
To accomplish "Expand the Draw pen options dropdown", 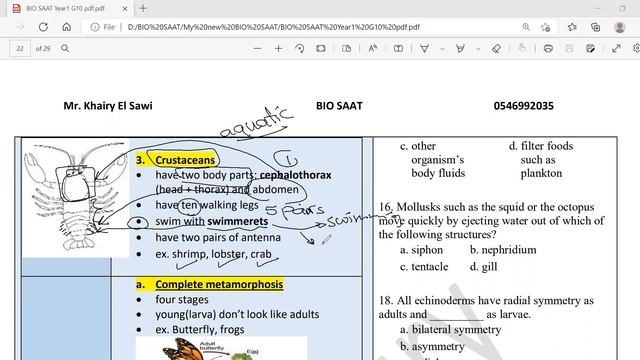I will [x=442, y=49].
